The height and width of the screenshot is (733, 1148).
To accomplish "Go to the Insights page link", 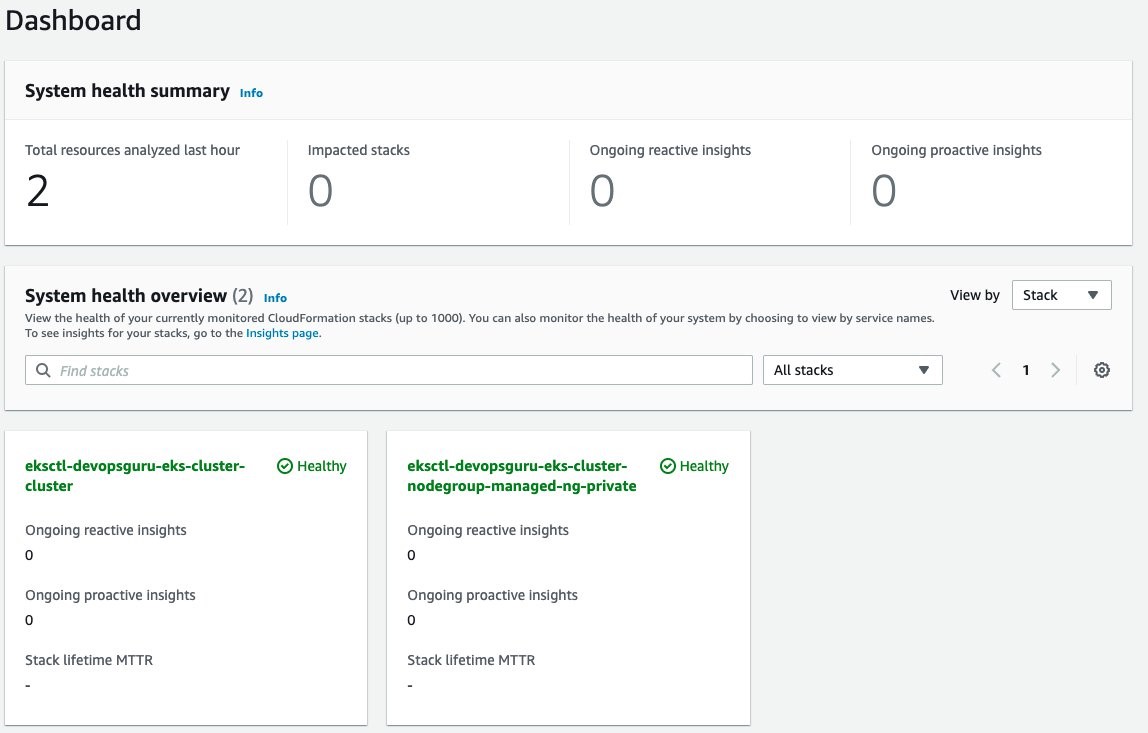I will point(282,333).
